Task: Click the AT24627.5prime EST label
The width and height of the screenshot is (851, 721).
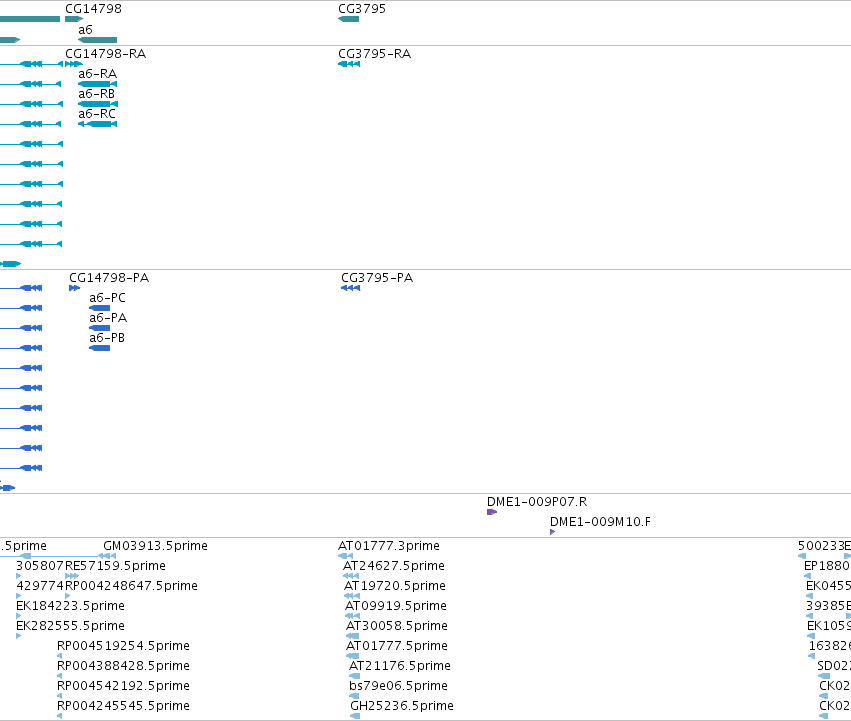Action: click(x=394, y=566)
